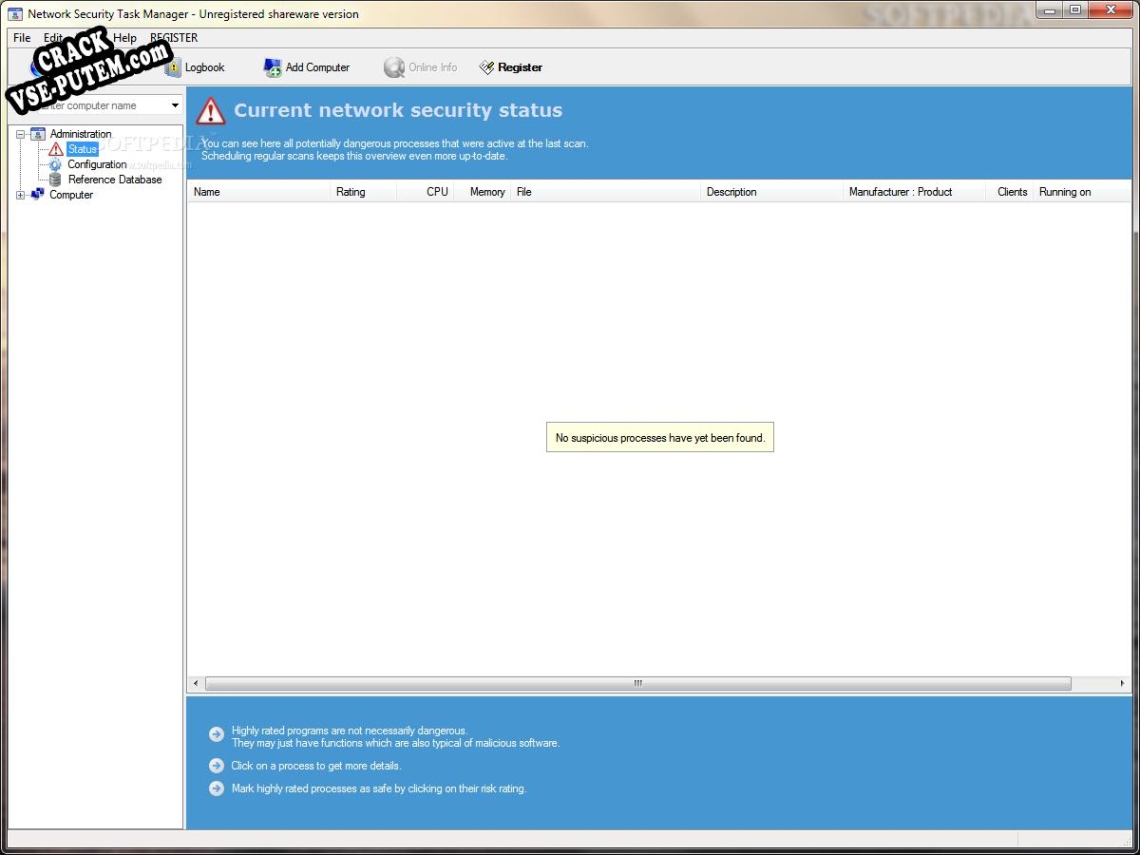Click the Add Computer toolbar icon
This screenshot has width=1140, height=855.
pyautogui.click(x=271, y=67)
